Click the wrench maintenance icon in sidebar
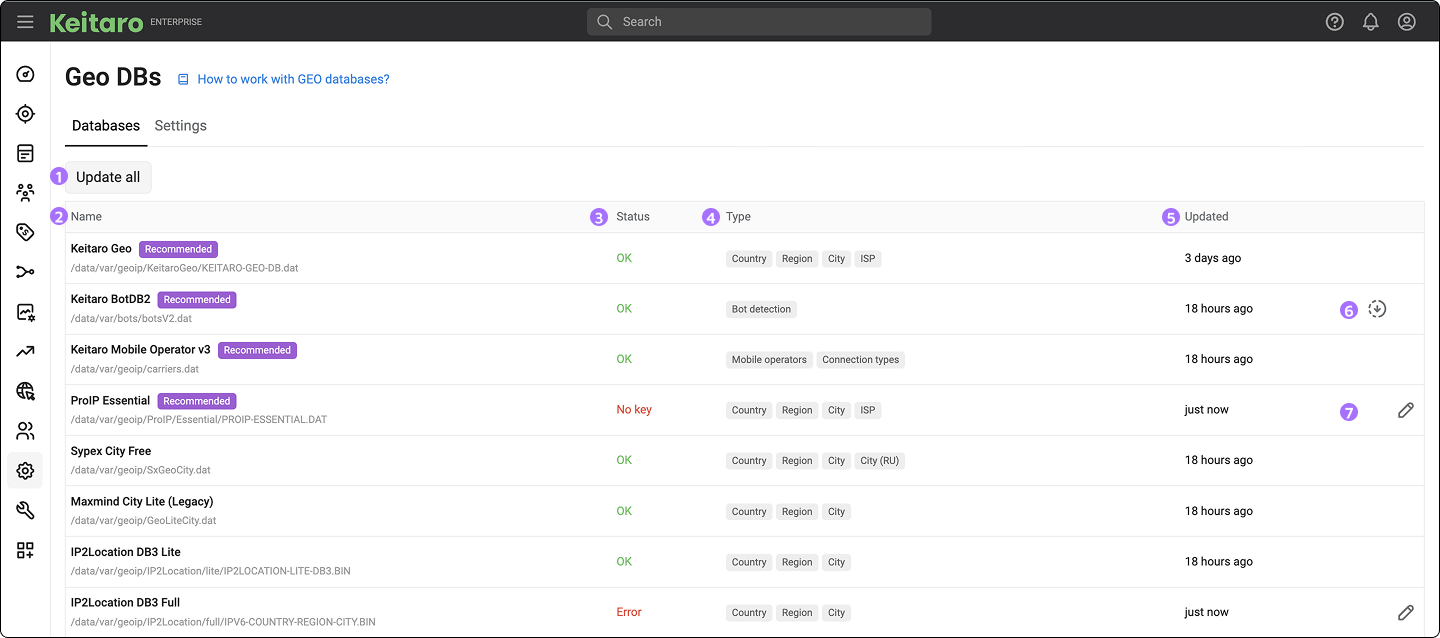This screenshot has width=1440, height=638. point(26,510)
